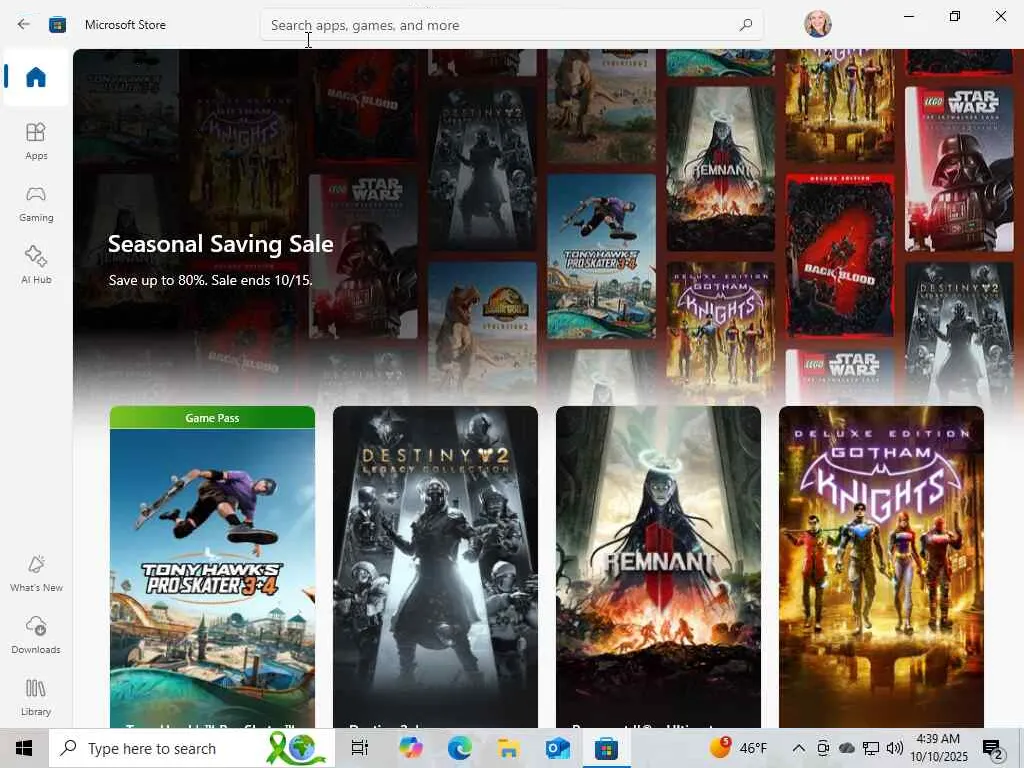Screen dimensions: 1024x768
Task: Open the AI Hub section
Action: point(36,265)
